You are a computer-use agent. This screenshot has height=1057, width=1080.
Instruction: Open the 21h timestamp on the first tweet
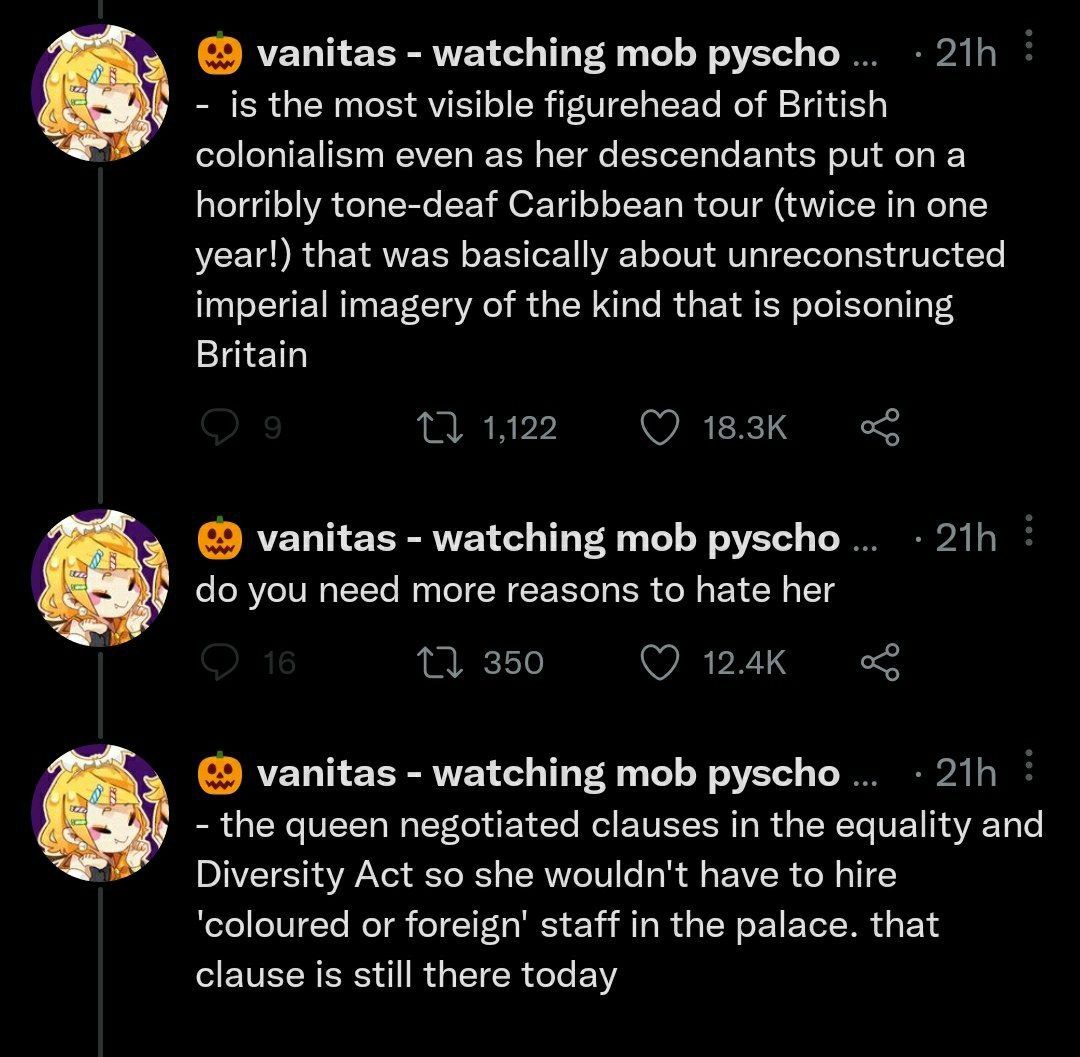coord(966,54)
